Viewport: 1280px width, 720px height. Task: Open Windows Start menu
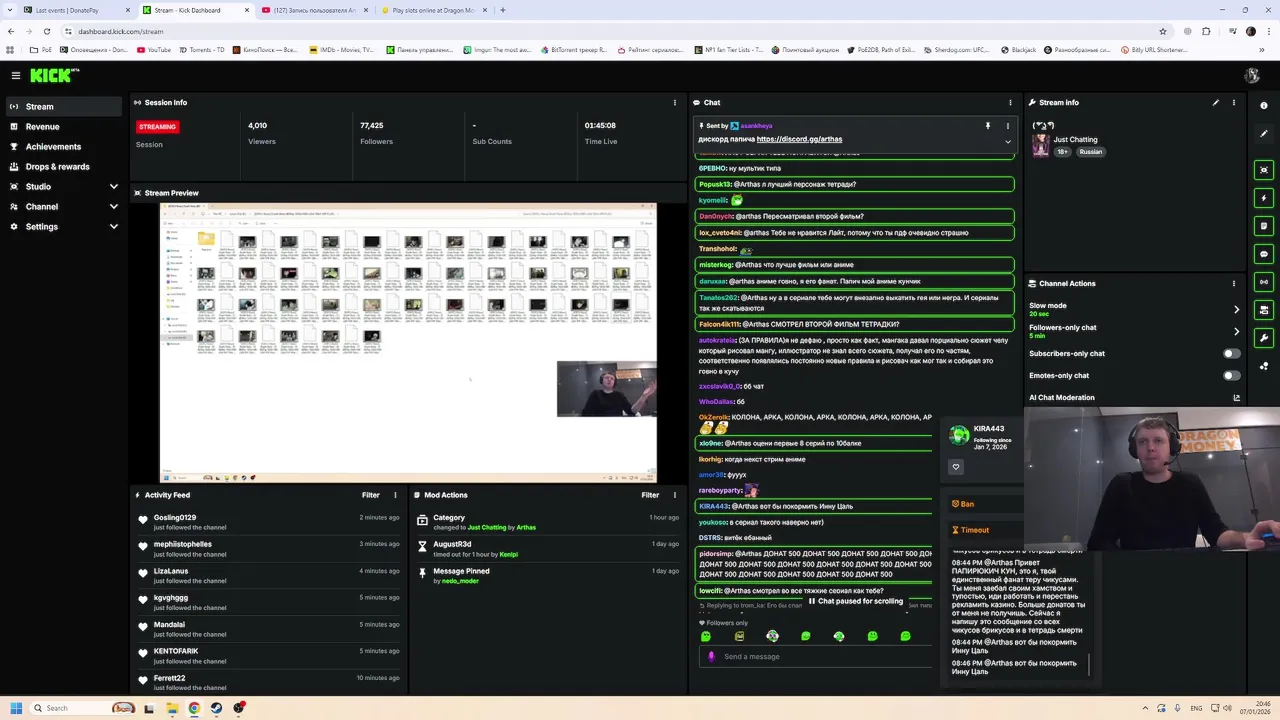(16, 708)
